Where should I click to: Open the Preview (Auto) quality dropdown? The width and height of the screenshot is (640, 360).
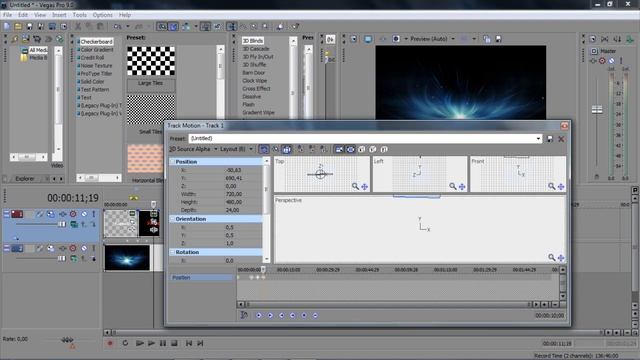tap(453, 39)
